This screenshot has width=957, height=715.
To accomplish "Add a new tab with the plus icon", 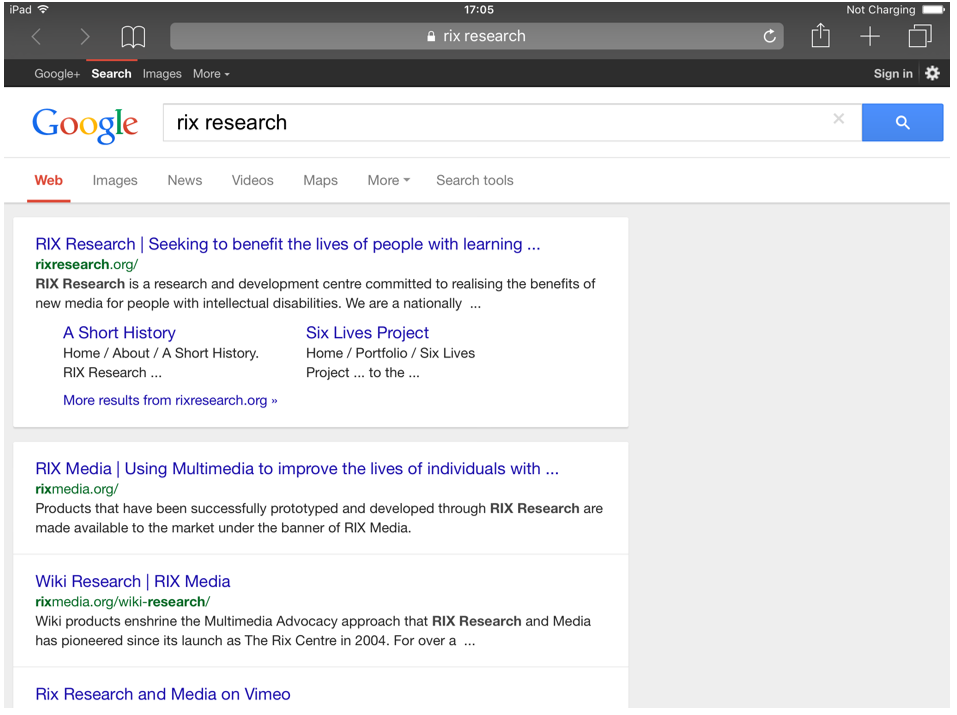I will tap(870, 37).
